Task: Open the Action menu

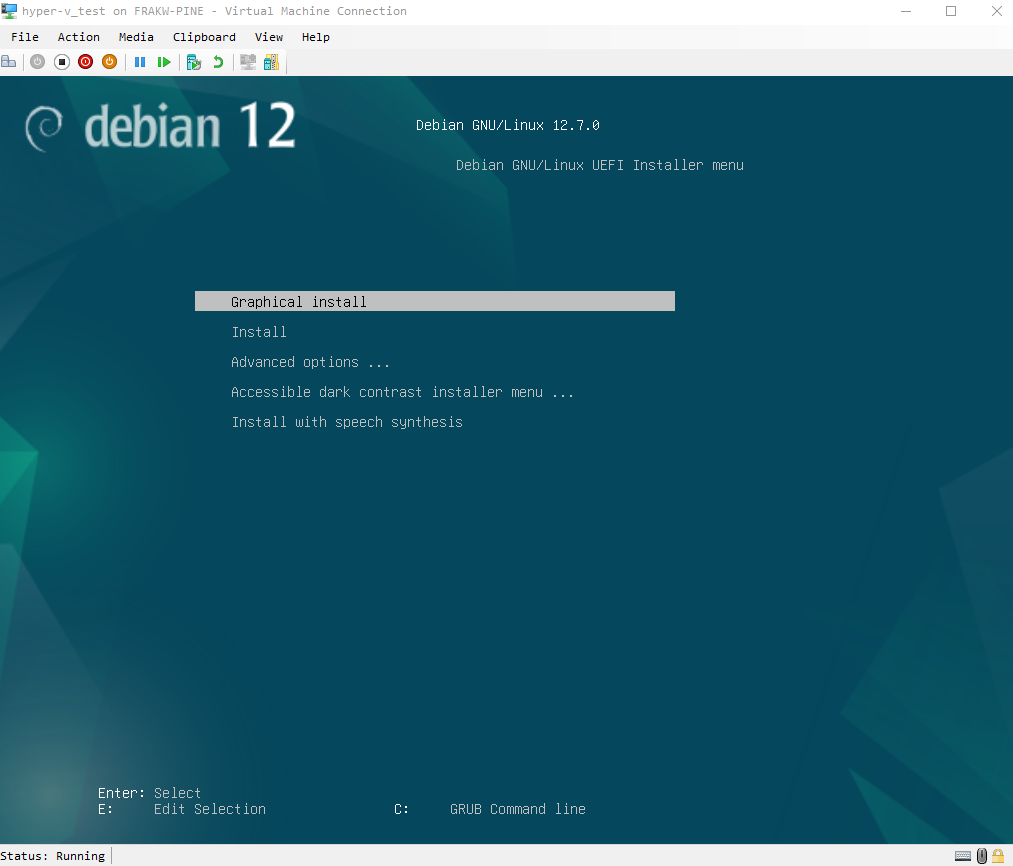Action: (x=79, y=37)
